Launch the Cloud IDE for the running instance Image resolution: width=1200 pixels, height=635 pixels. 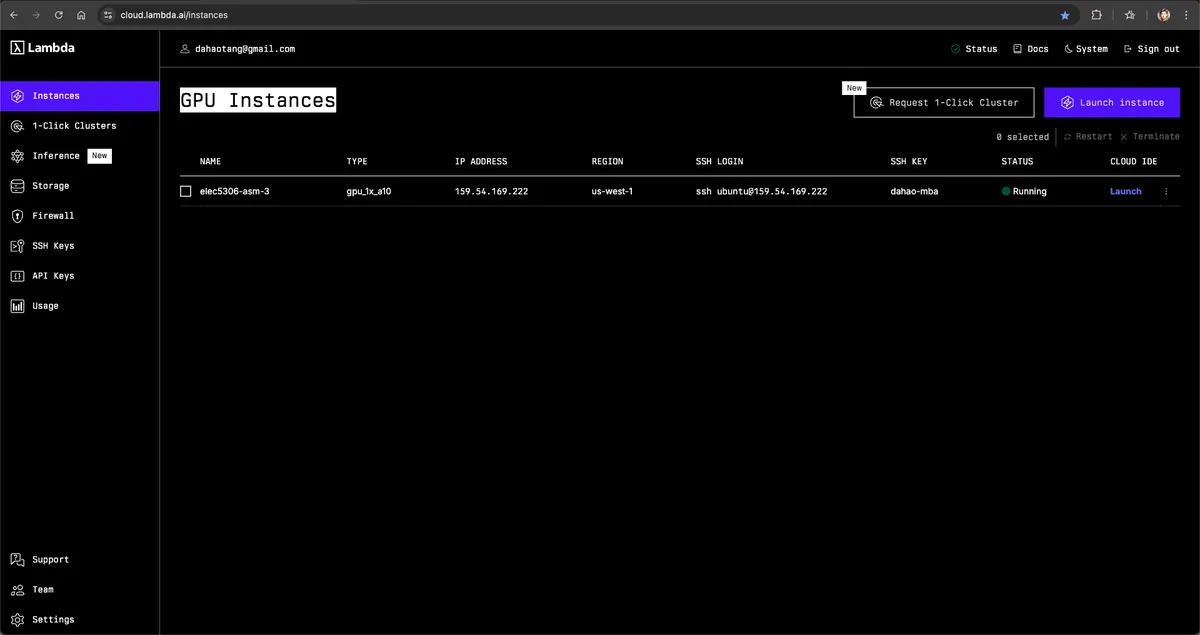(1125, 191)
